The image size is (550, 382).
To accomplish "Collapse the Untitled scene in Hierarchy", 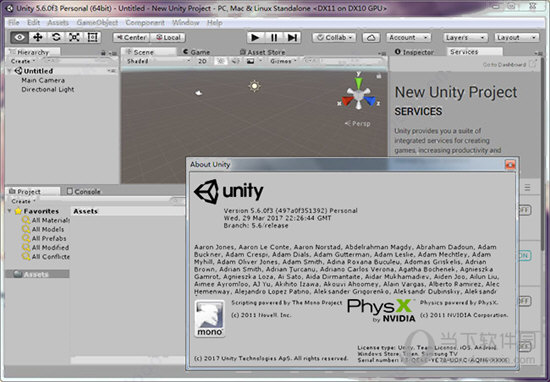I will click(9, 71).
